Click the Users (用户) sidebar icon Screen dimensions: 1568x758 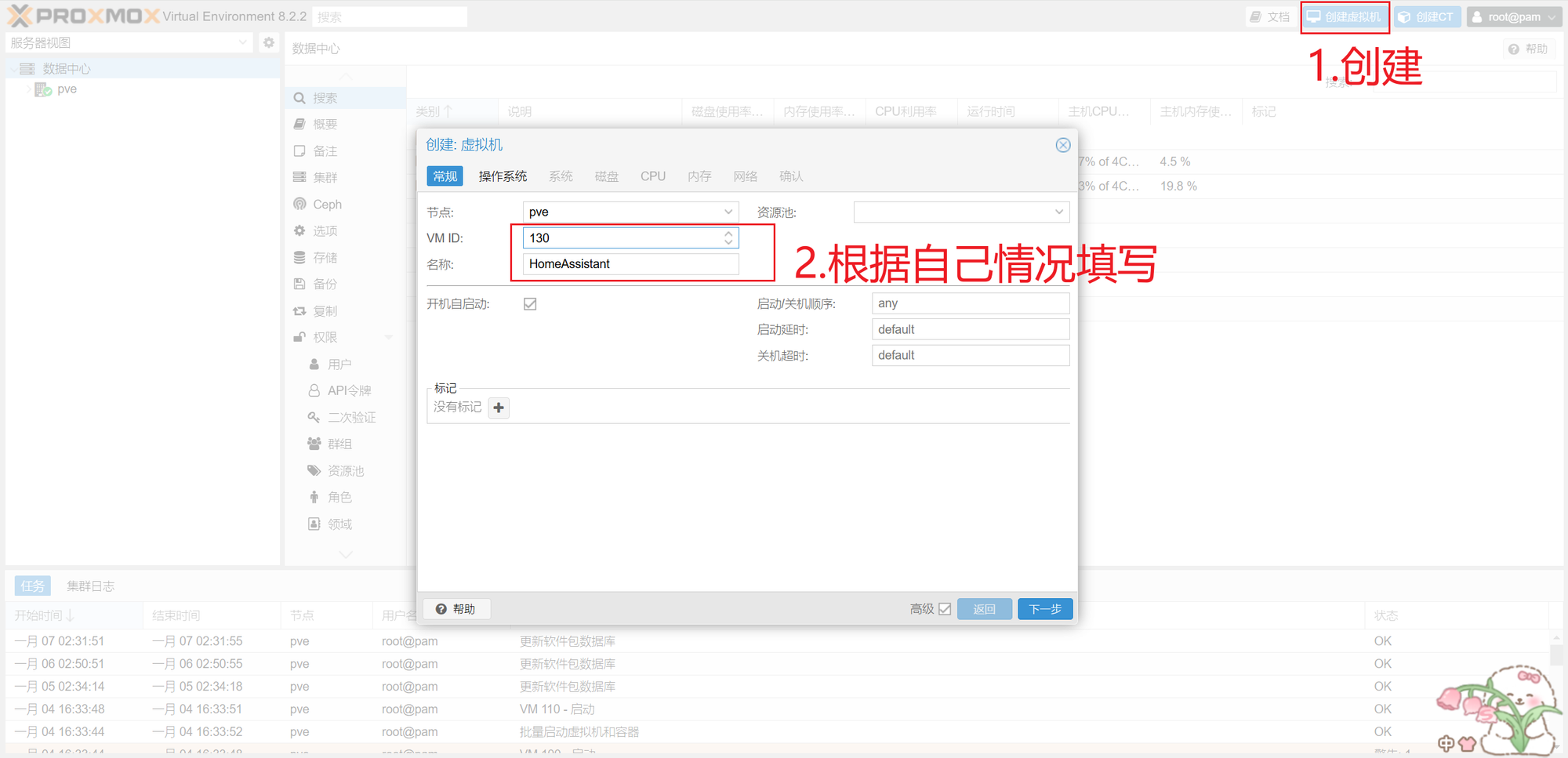314,364
